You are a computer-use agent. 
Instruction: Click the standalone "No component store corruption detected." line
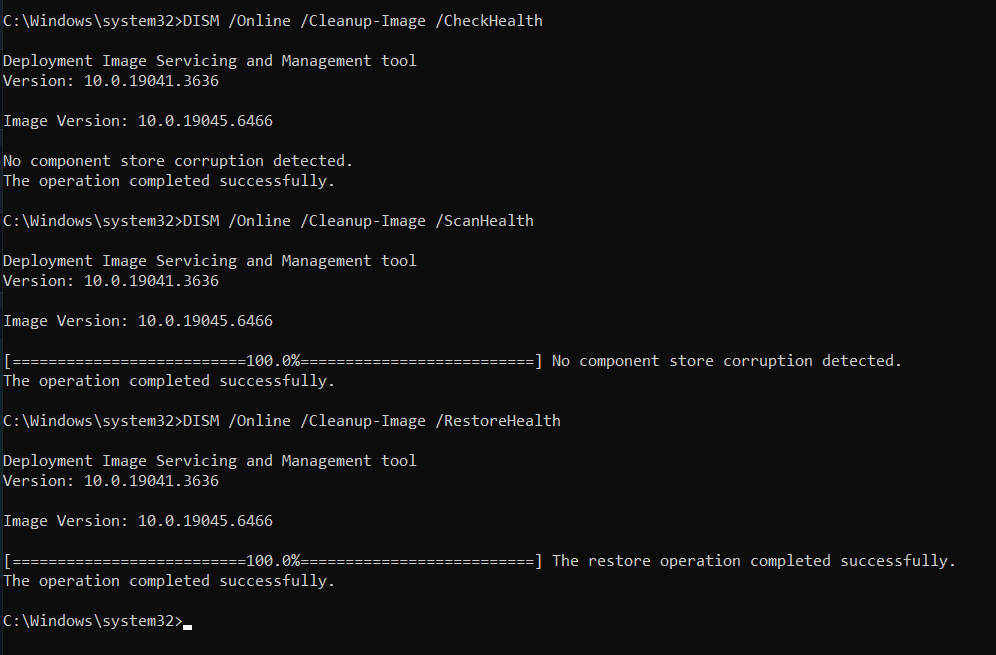pos(178,161)
